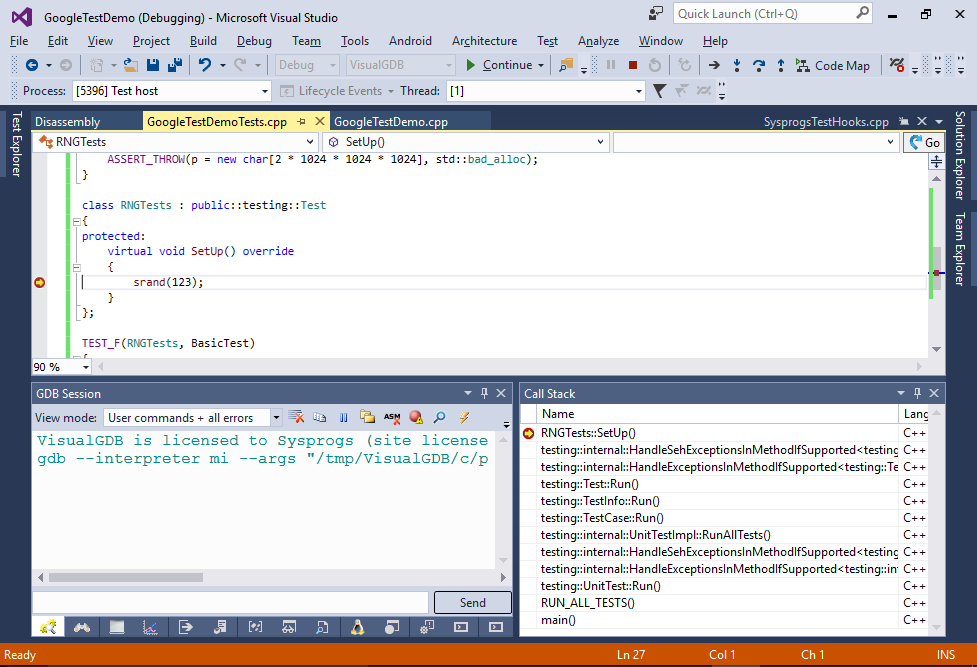Open the Architecture menu
This screenshot has height=667, width=977.
pos(485,41)
